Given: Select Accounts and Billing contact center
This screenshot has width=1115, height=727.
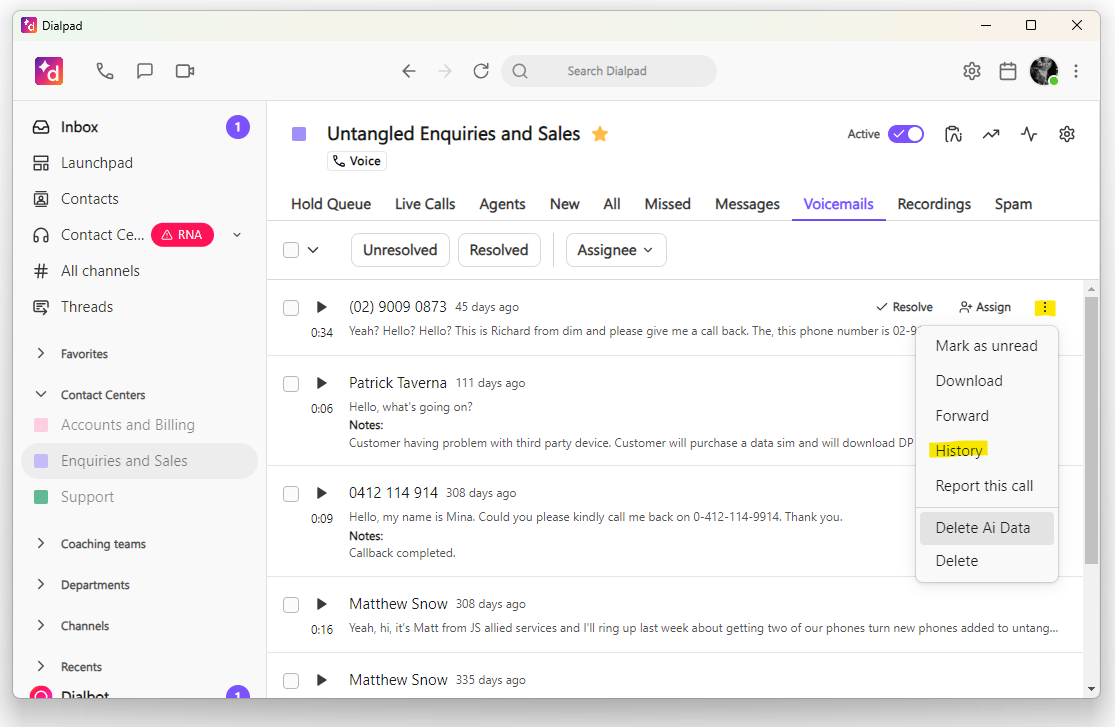Looking at the screenshot, I should tap(141, 425).
